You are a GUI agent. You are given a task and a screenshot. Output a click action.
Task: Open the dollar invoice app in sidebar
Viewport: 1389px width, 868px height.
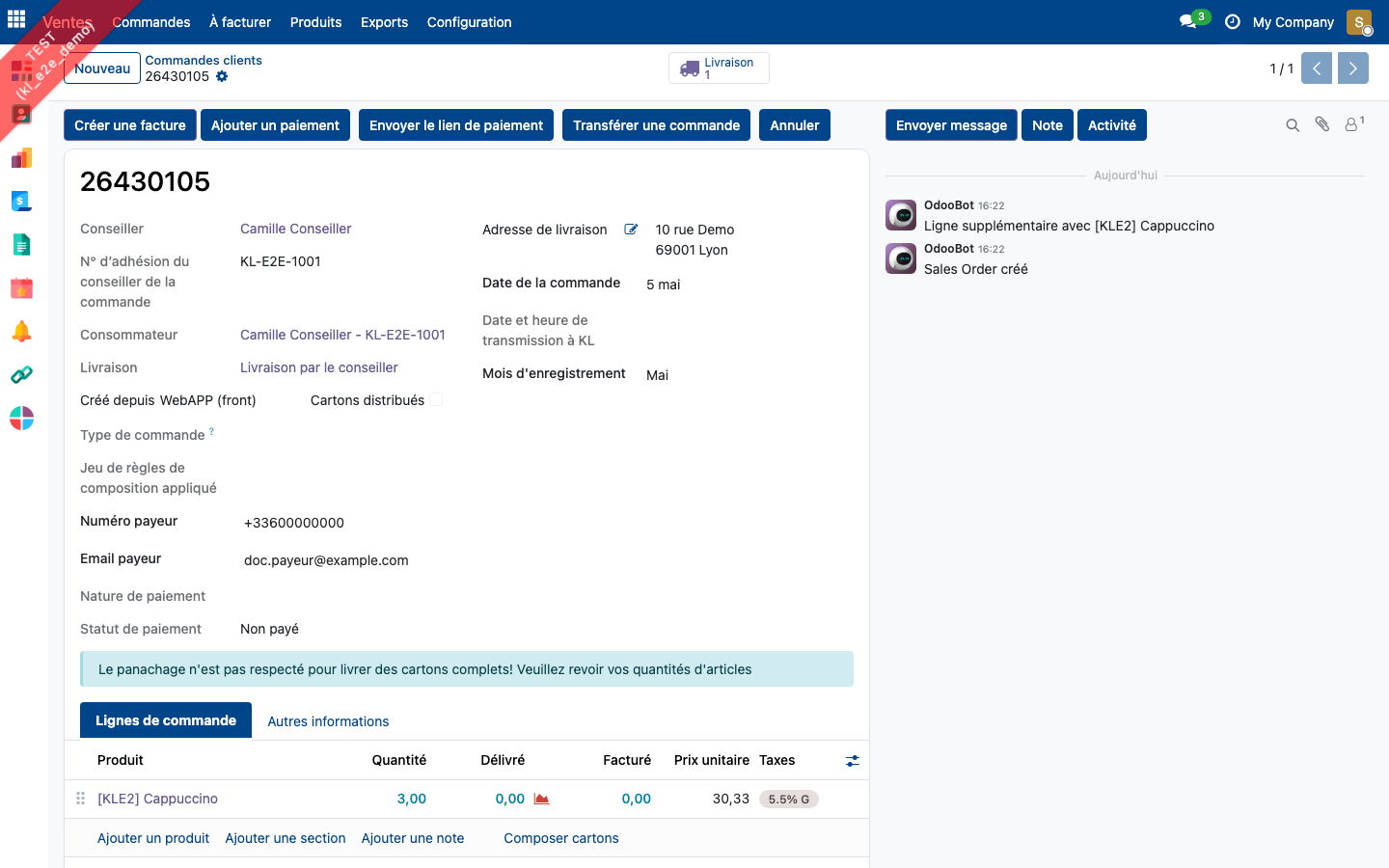pos(21,201)
